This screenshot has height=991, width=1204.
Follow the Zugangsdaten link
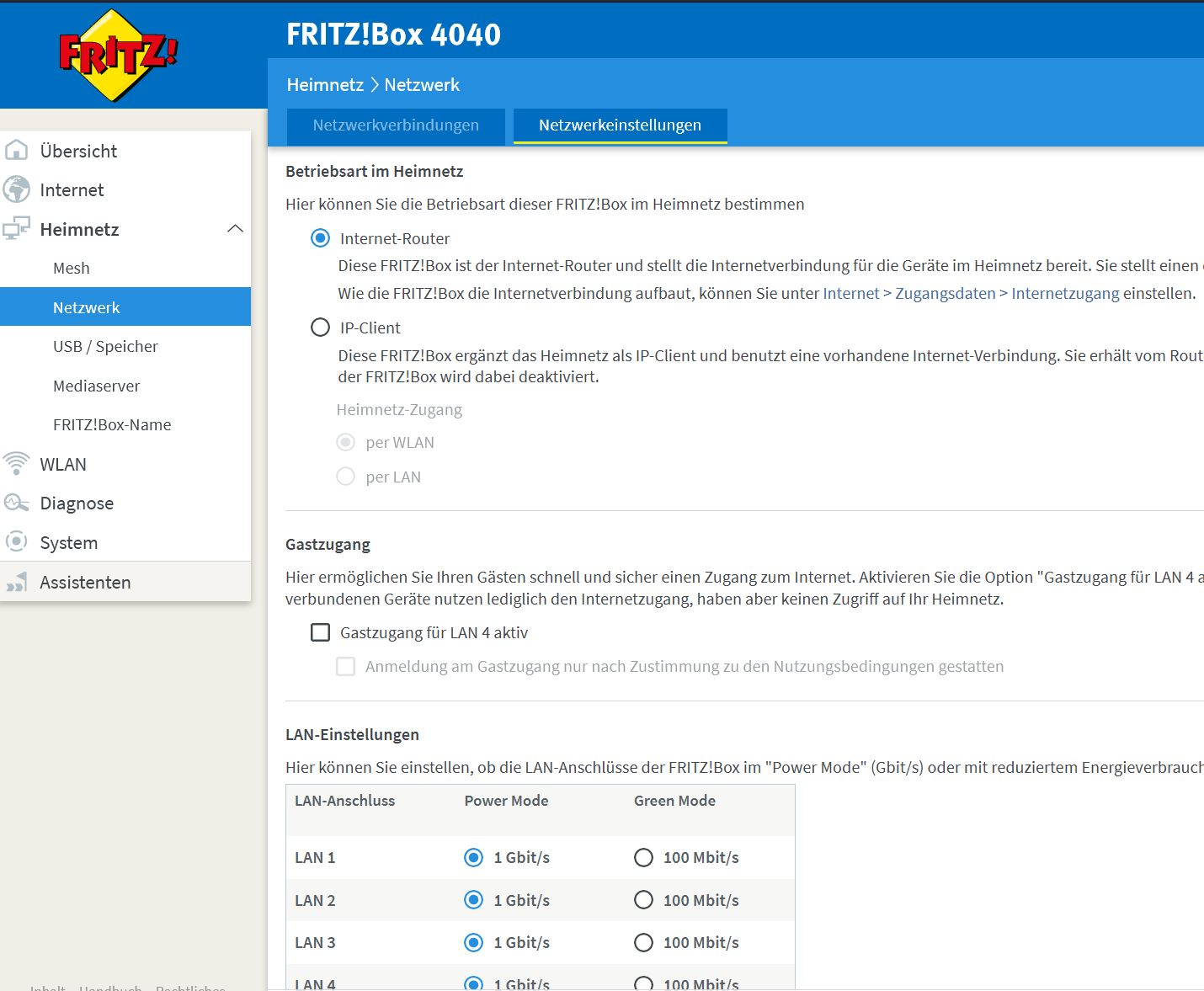coord(945,293)
